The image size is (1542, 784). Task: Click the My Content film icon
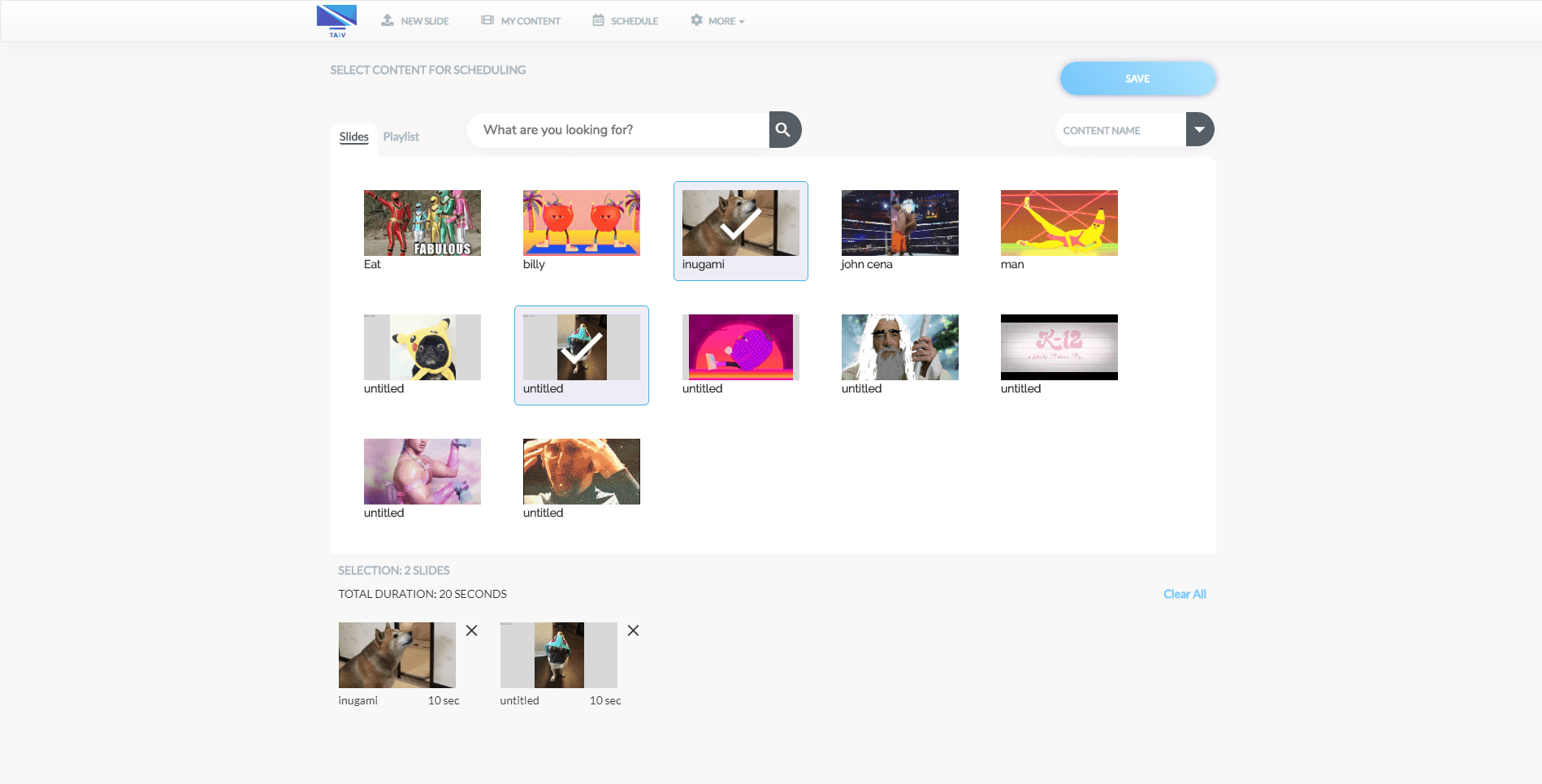pyautogui.click(x=487, y=20)
